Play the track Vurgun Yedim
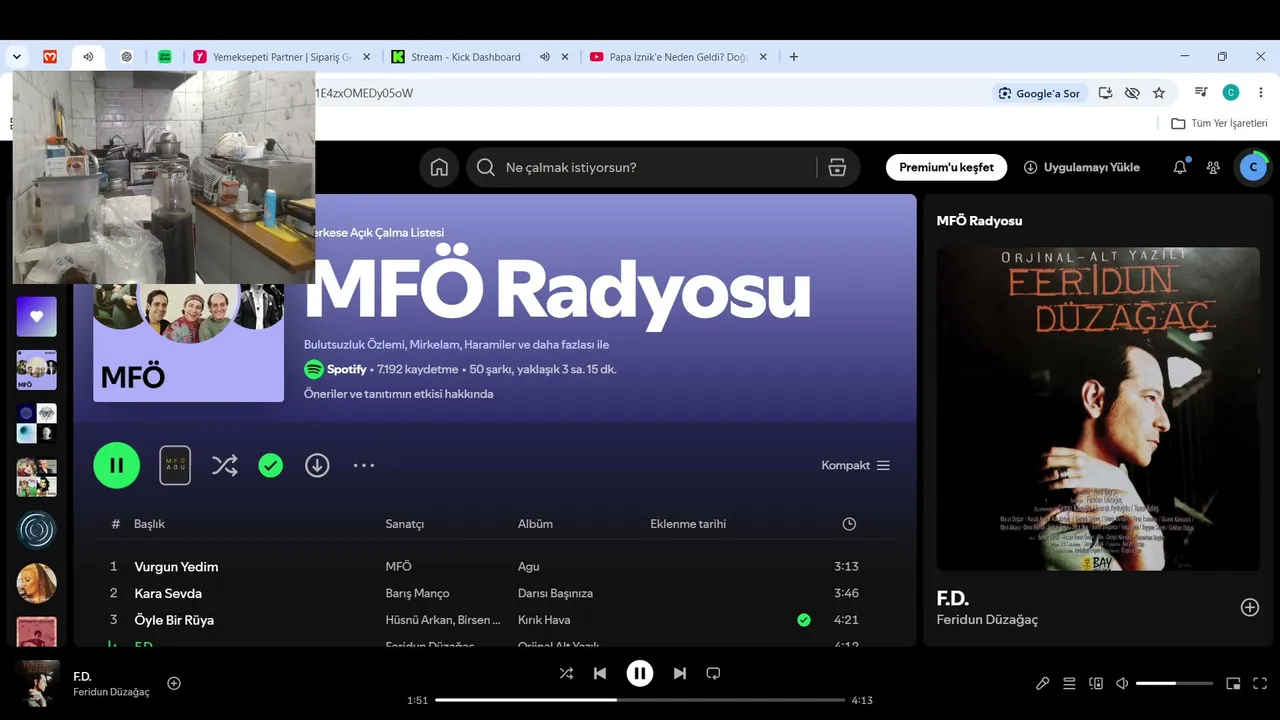This screenshot has height=720, width=1280. [x=176, y=566]
